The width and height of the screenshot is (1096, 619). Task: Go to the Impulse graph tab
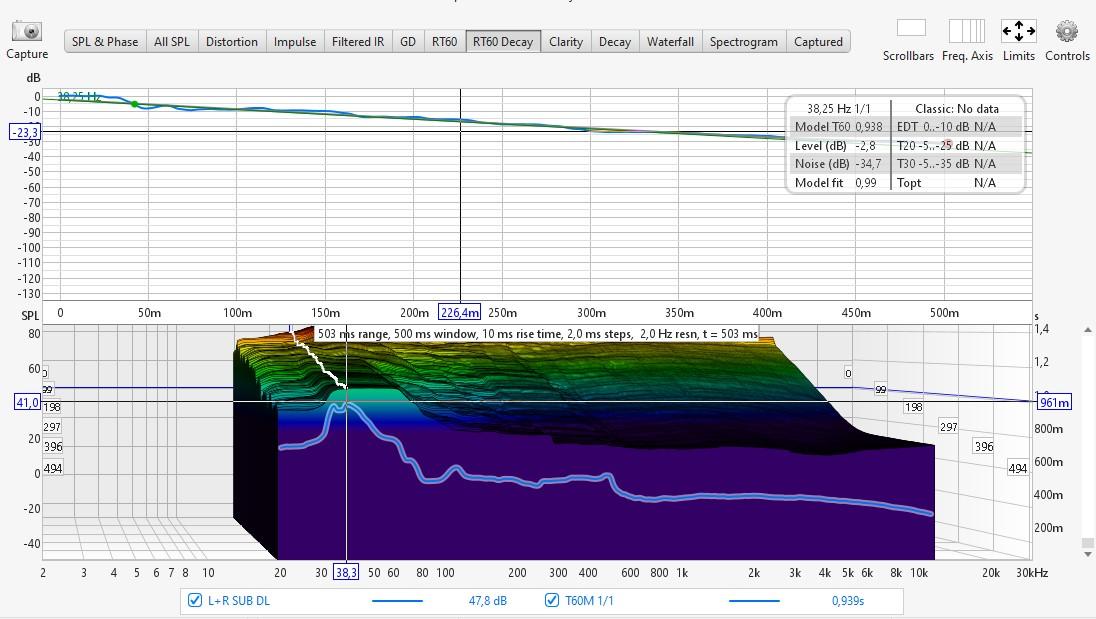295,42
